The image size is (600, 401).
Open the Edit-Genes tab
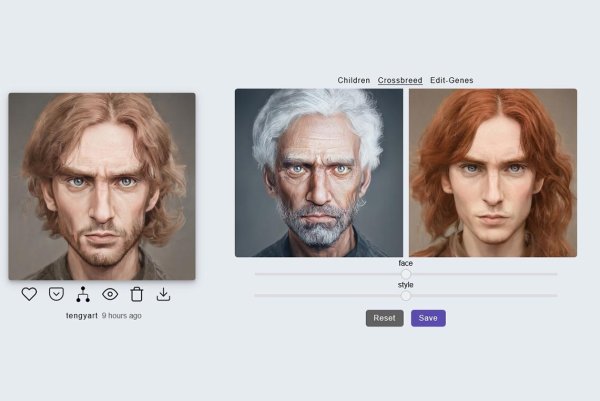pos(452,80)
